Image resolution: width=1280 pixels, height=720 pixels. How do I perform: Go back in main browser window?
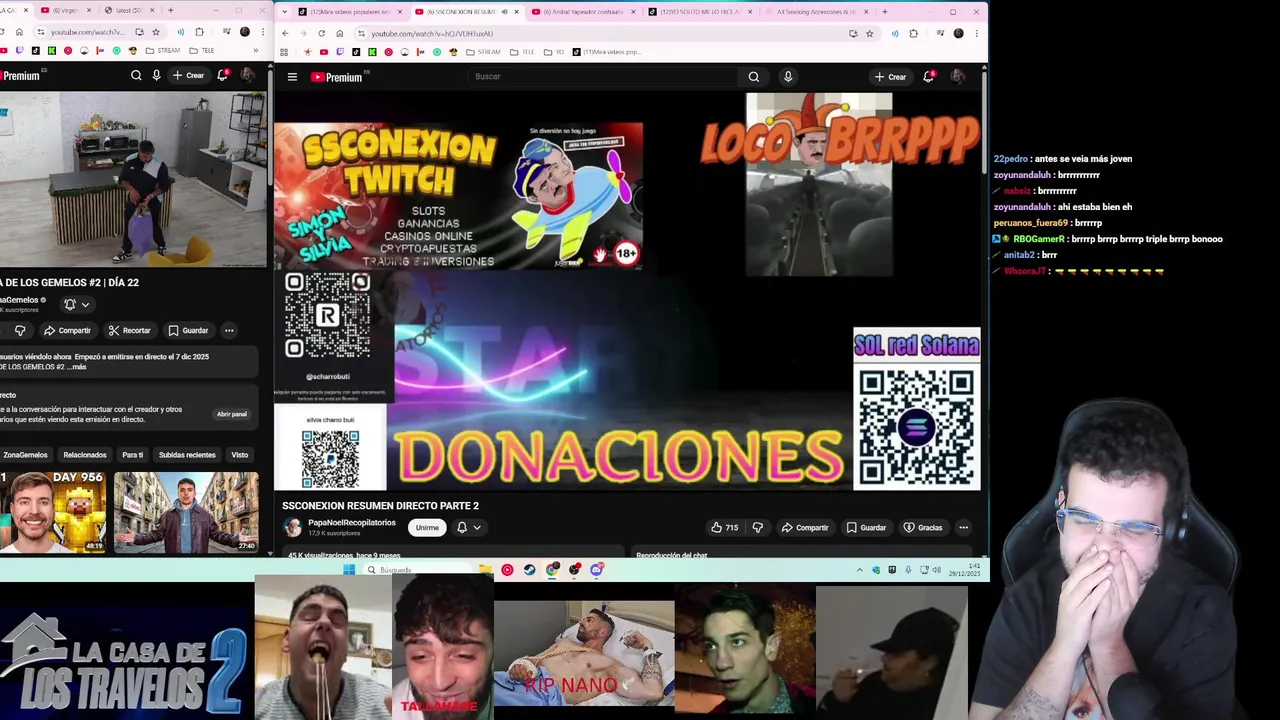point(285,33)
